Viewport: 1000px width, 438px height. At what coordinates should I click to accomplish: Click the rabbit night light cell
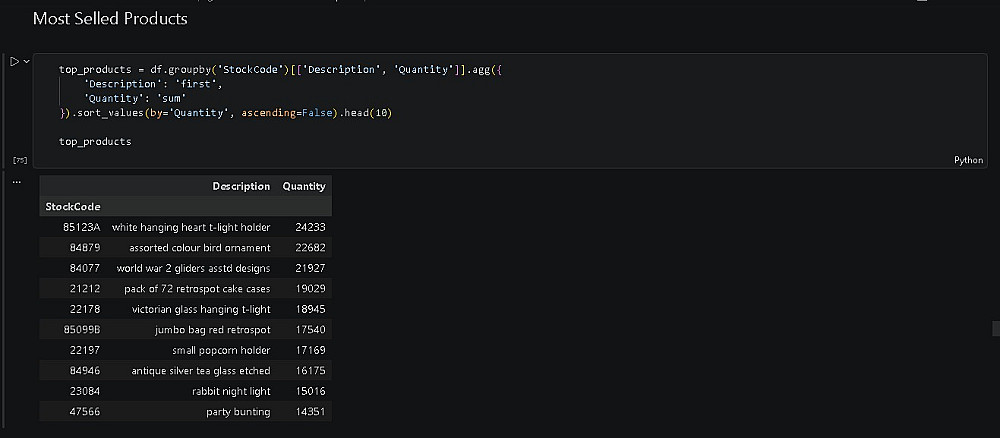click(x=231, y=391)
